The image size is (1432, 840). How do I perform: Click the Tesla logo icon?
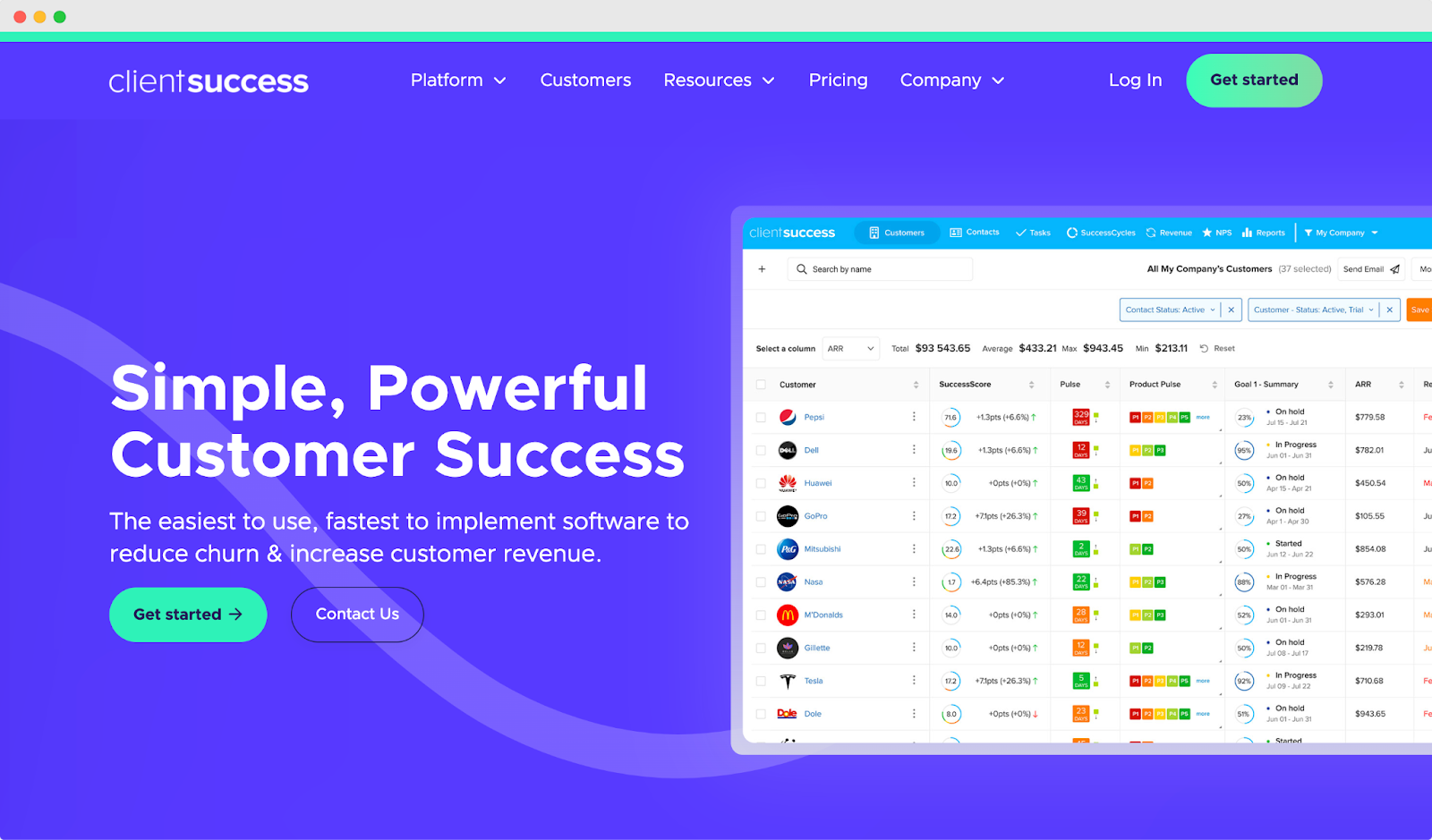click(788, 681)
